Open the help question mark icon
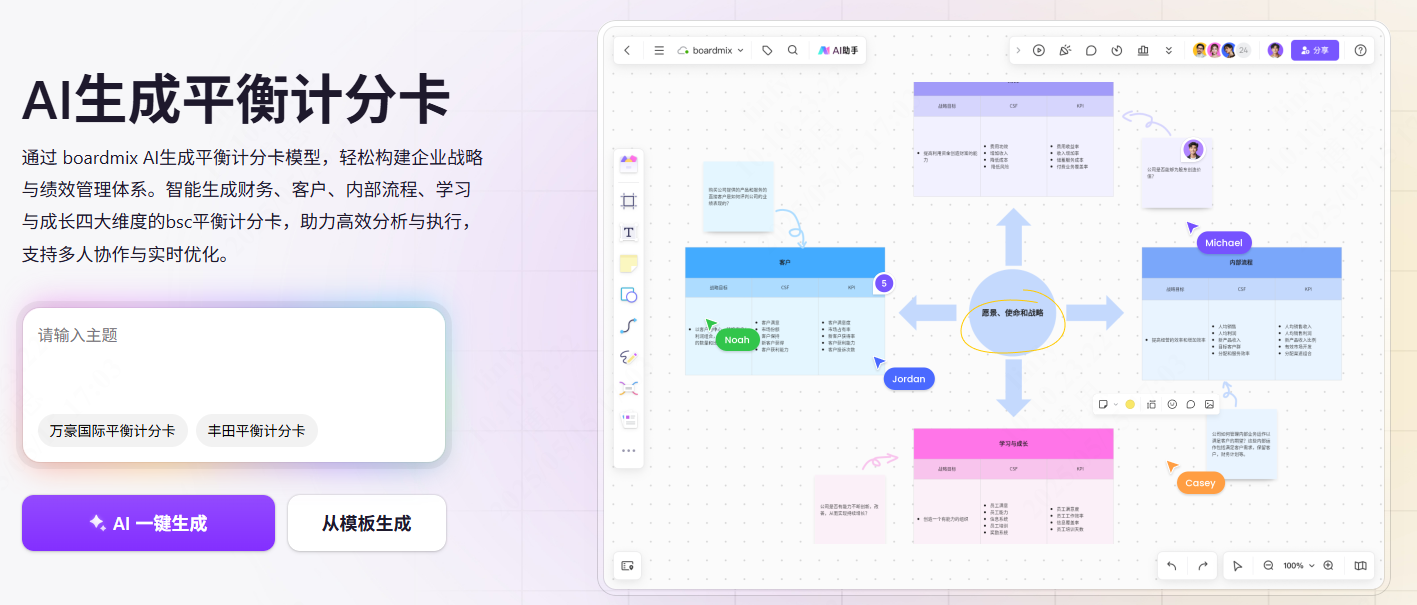This screenshot has height=605, width=1417. pyautogui.click(x=1360, y=50)
